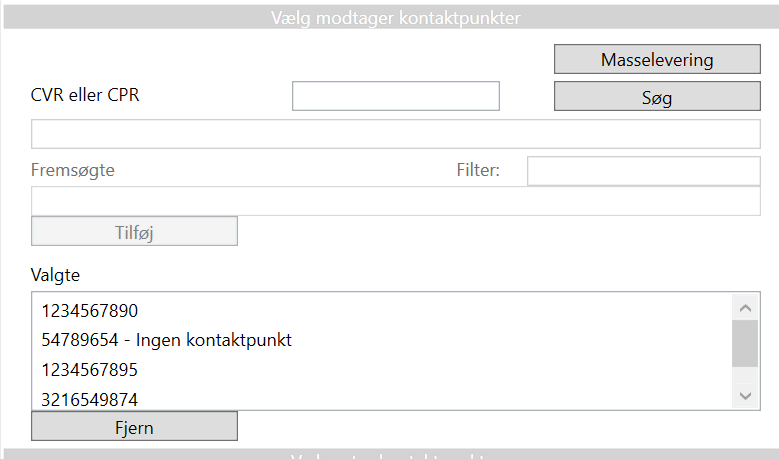Click the empty Fremsøgte results list
Image resolution: width=779 pixels, height=459 pixels.
click(x=396, y=201)
